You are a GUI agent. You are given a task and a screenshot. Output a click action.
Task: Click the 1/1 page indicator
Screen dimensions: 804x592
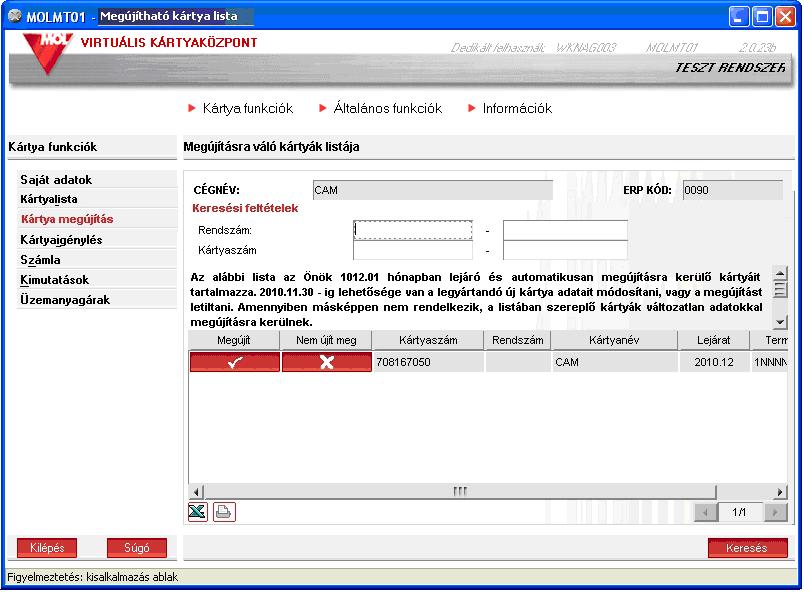[739, 512]
